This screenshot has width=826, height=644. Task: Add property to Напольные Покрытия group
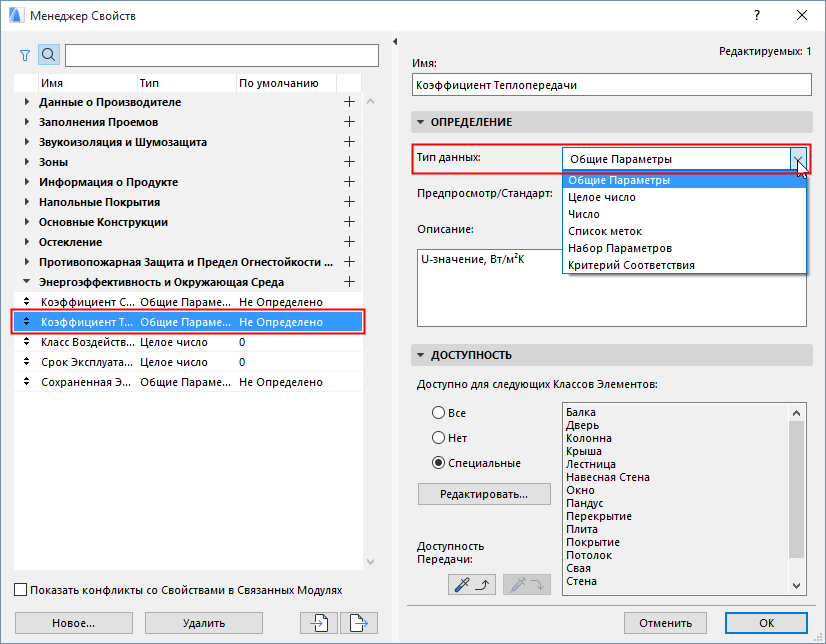coord(349,202)
